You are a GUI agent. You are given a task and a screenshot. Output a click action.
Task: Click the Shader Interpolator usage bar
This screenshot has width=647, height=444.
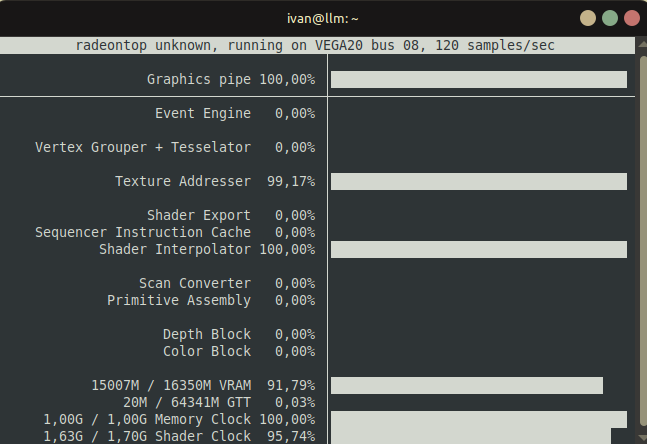479,250
